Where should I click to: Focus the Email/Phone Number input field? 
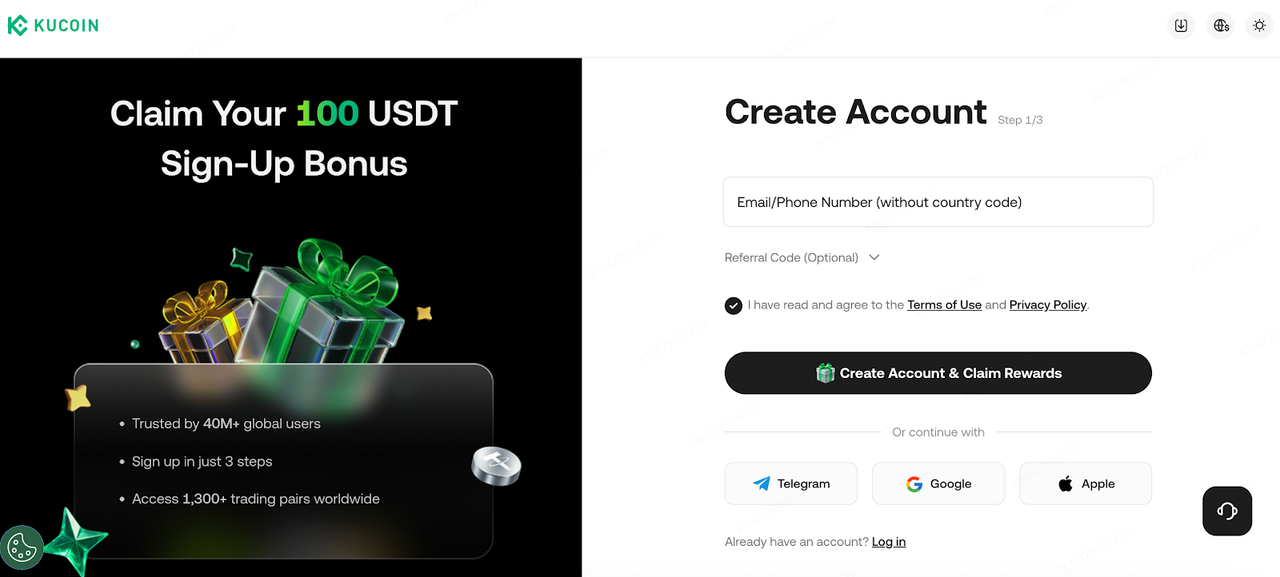[x=938, y=202]
